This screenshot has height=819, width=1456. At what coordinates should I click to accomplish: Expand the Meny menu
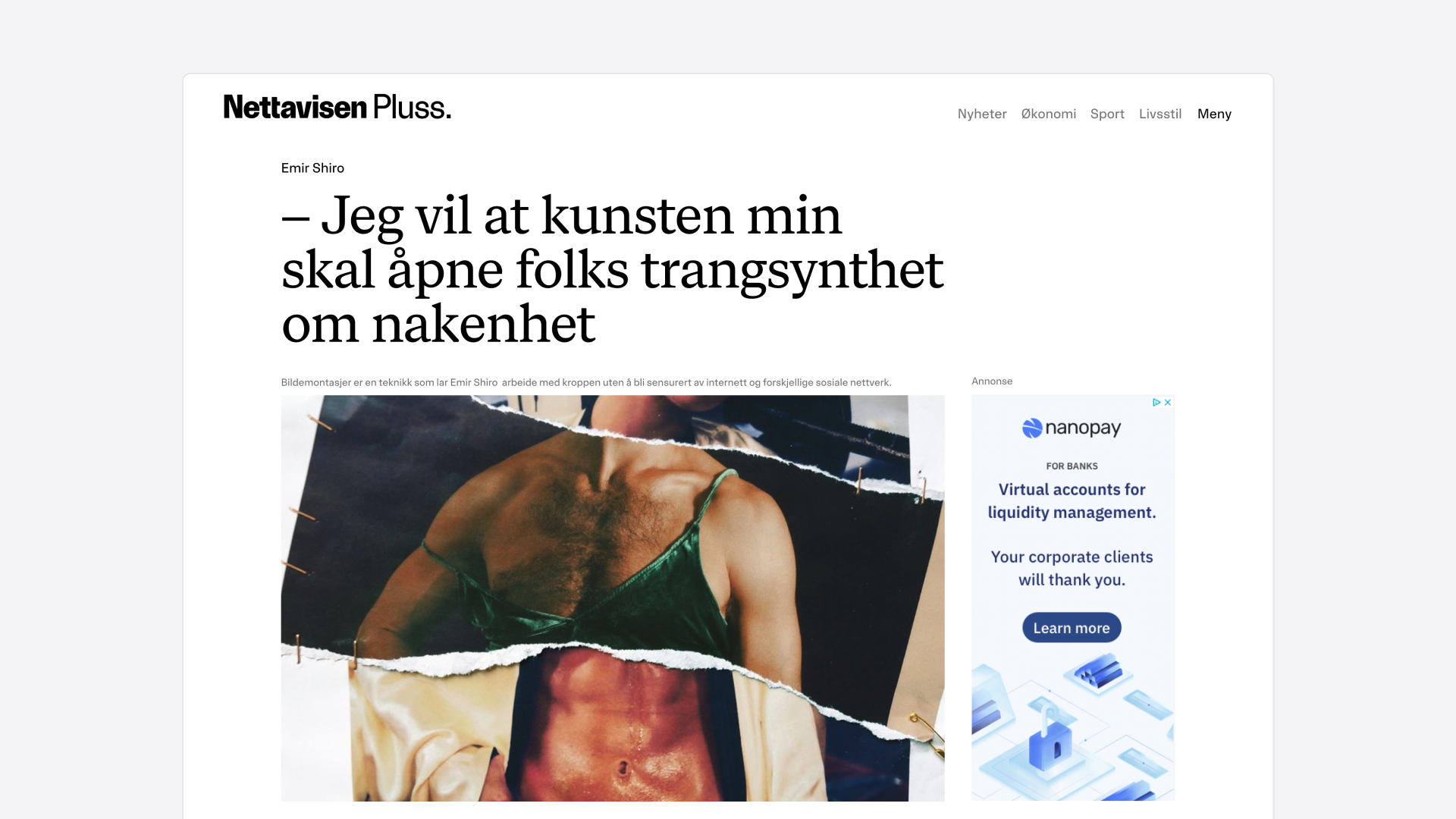[x=1214, y=114]
